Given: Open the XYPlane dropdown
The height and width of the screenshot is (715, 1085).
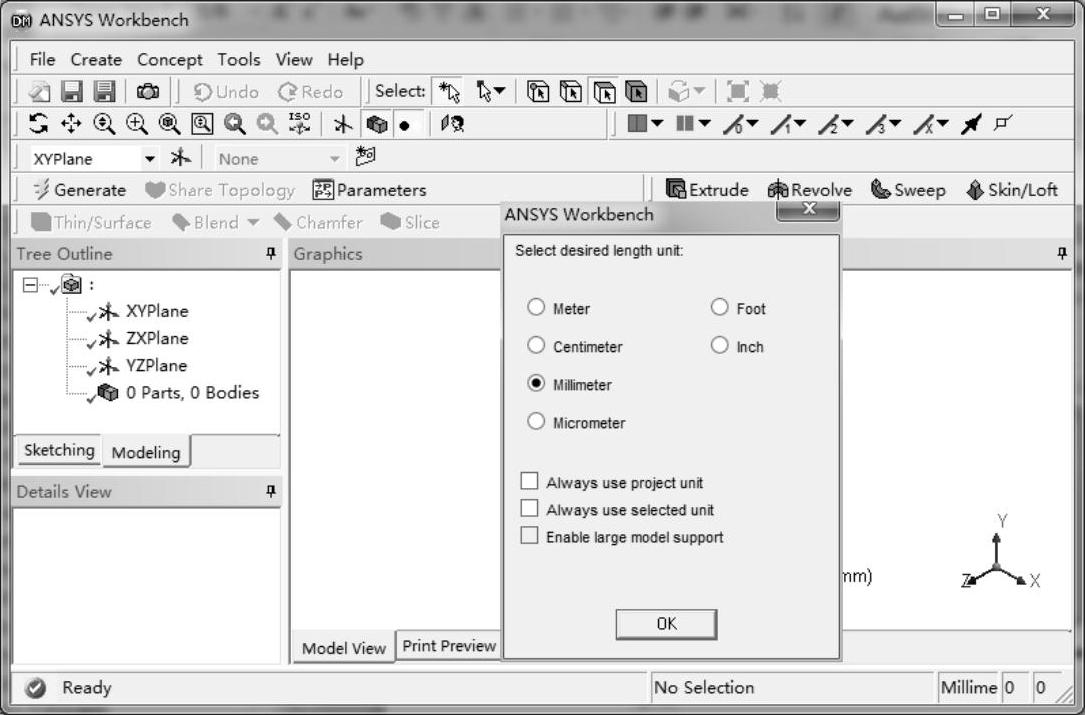Looking at the screenshot, I should 150,158.
